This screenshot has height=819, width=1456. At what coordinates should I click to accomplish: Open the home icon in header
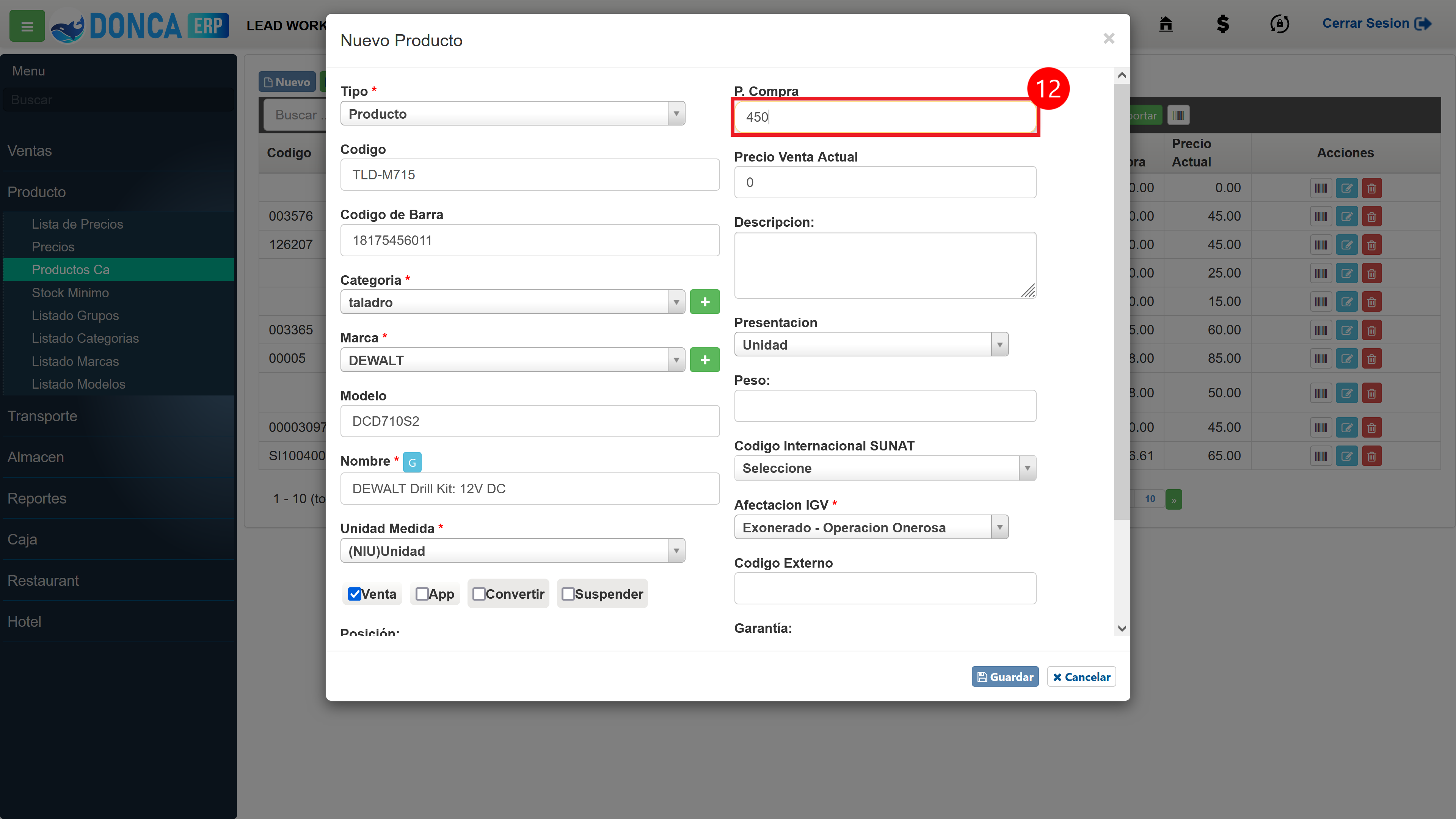tap(1166, 24)
